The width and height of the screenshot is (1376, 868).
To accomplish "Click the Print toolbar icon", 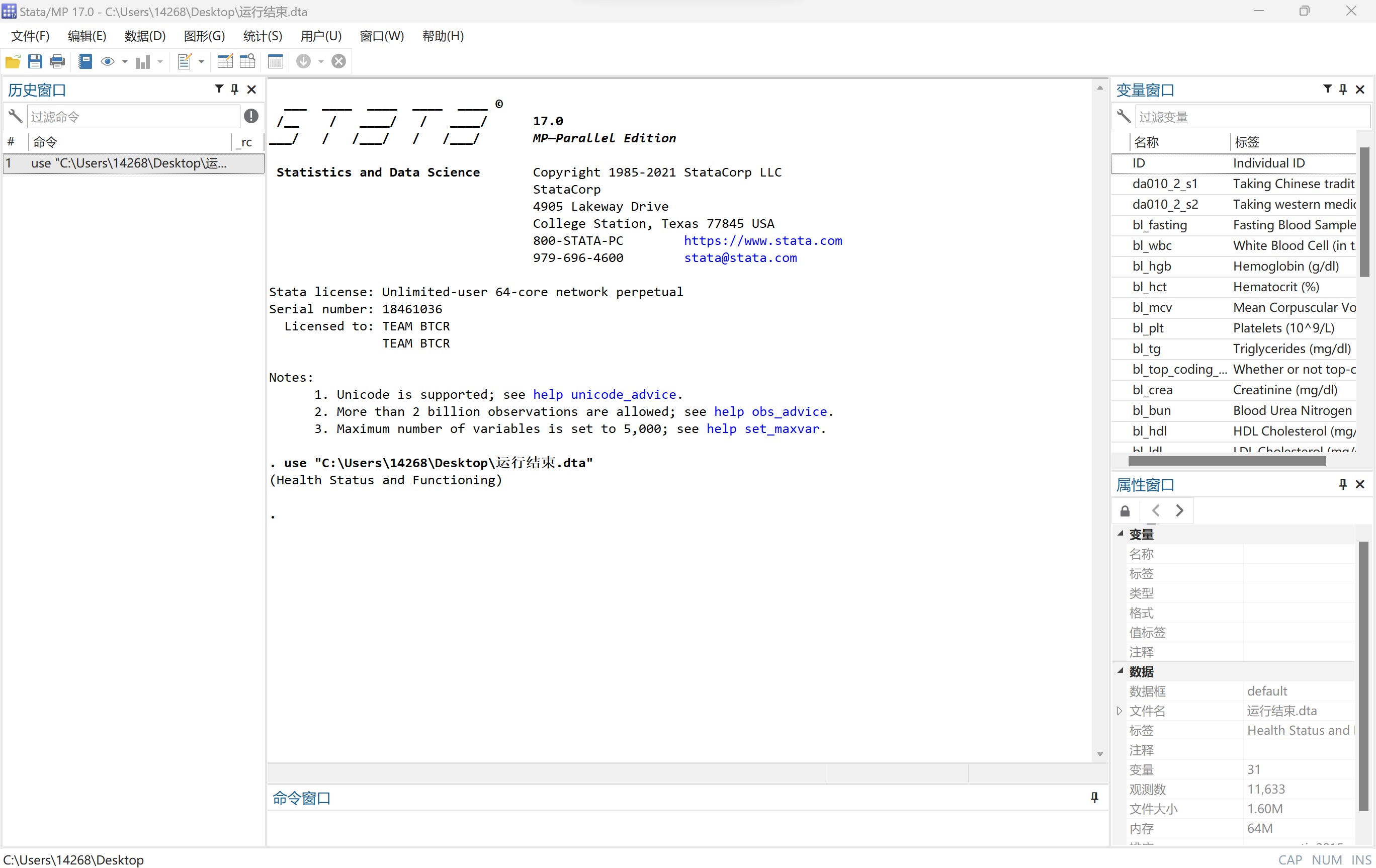I will coord(57,61).
